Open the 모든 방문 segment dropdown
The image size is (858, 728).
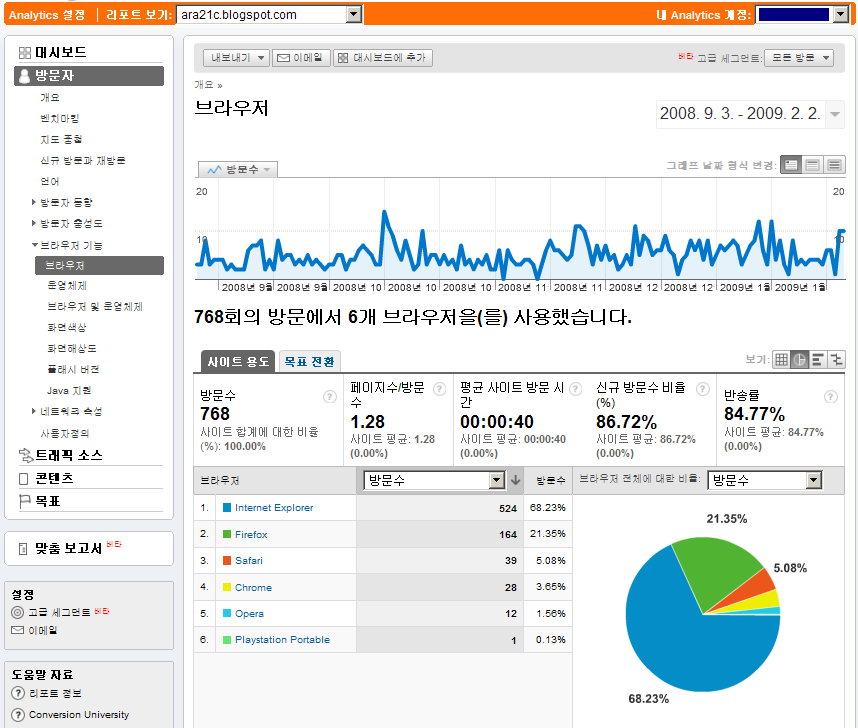point(799,57)
